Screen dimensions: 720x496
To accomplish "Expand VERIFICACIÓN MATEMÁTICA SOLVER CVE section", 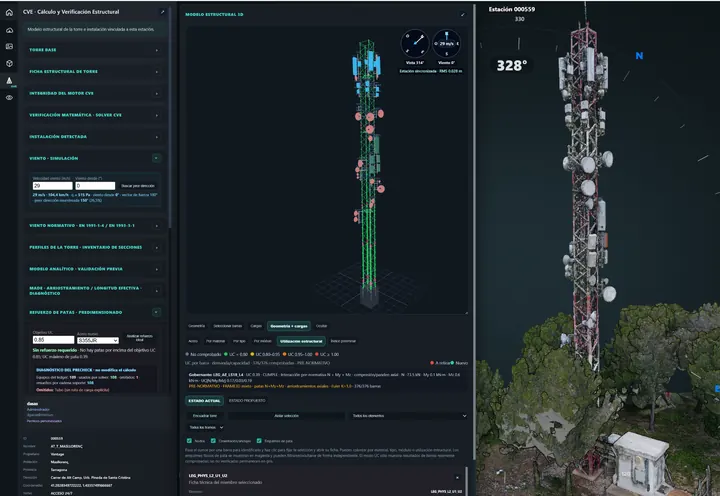I will click(94, 115).
